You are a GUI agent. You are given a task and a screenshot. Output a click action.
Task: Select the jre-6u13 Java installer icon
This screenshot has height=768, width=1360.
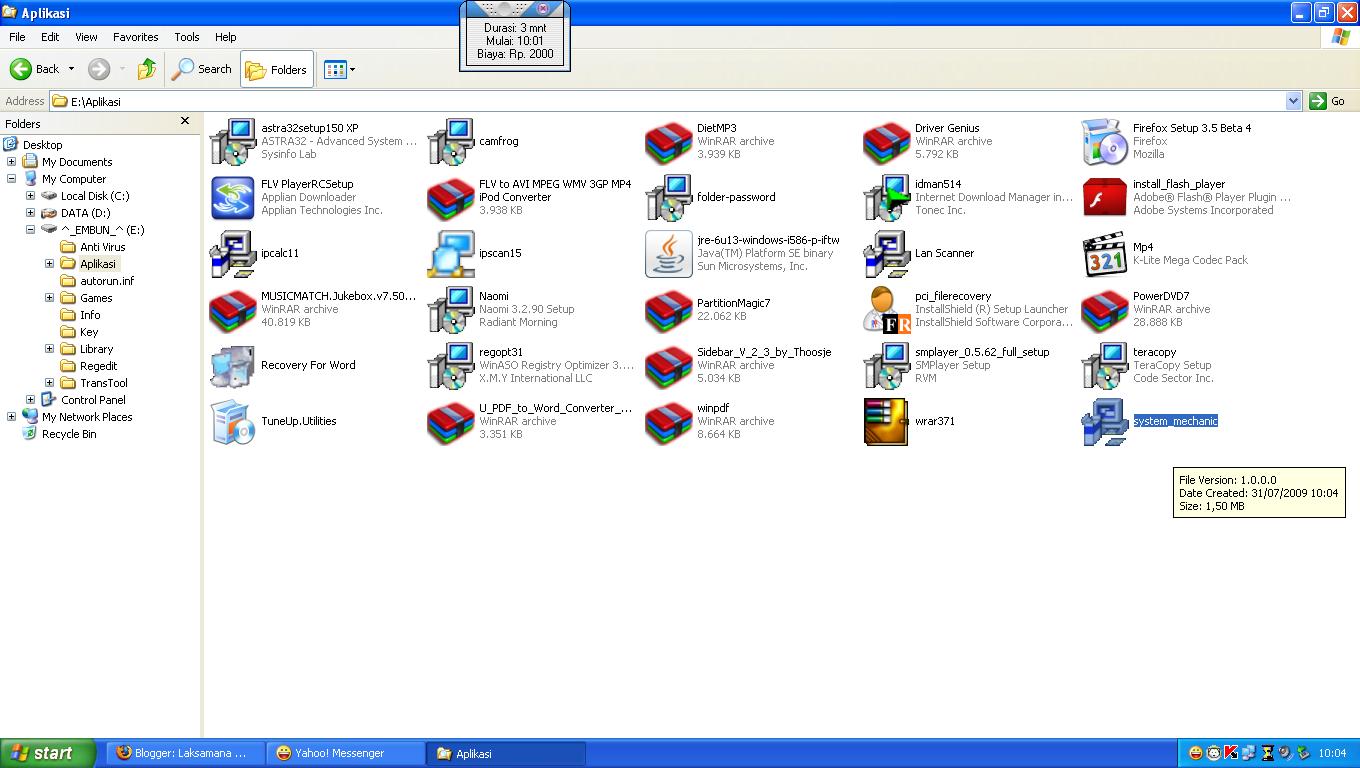coord(669,253)
